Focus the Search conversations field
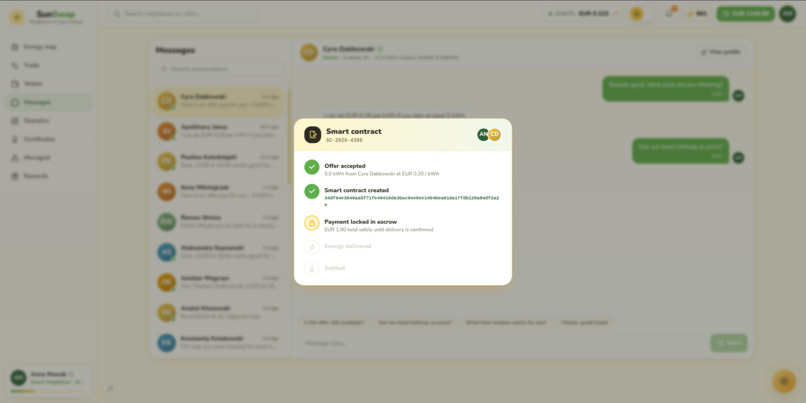The image size is (806, 403). click(x=220, y=69)
